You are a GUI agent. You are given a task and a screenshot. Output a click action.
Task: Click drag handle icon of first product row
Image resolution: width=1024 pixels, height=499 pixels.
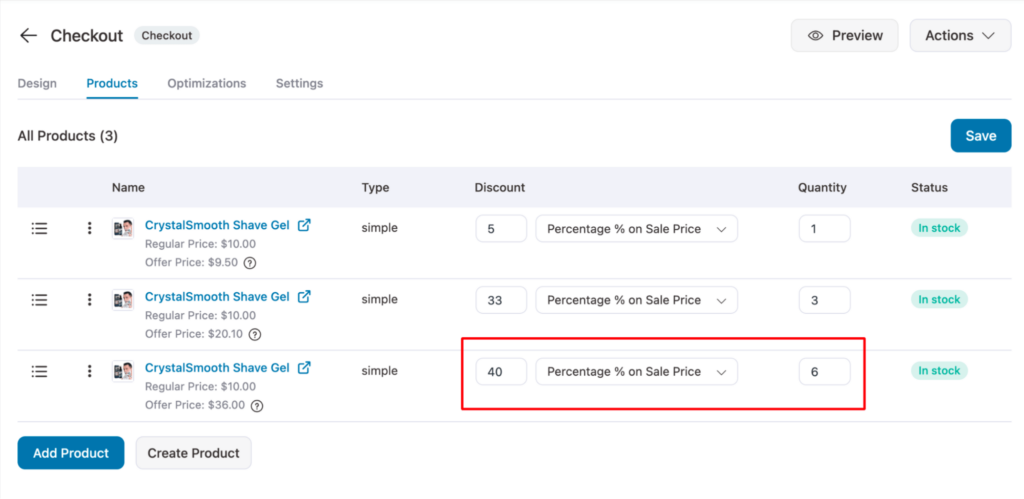[x=39, y=228]
